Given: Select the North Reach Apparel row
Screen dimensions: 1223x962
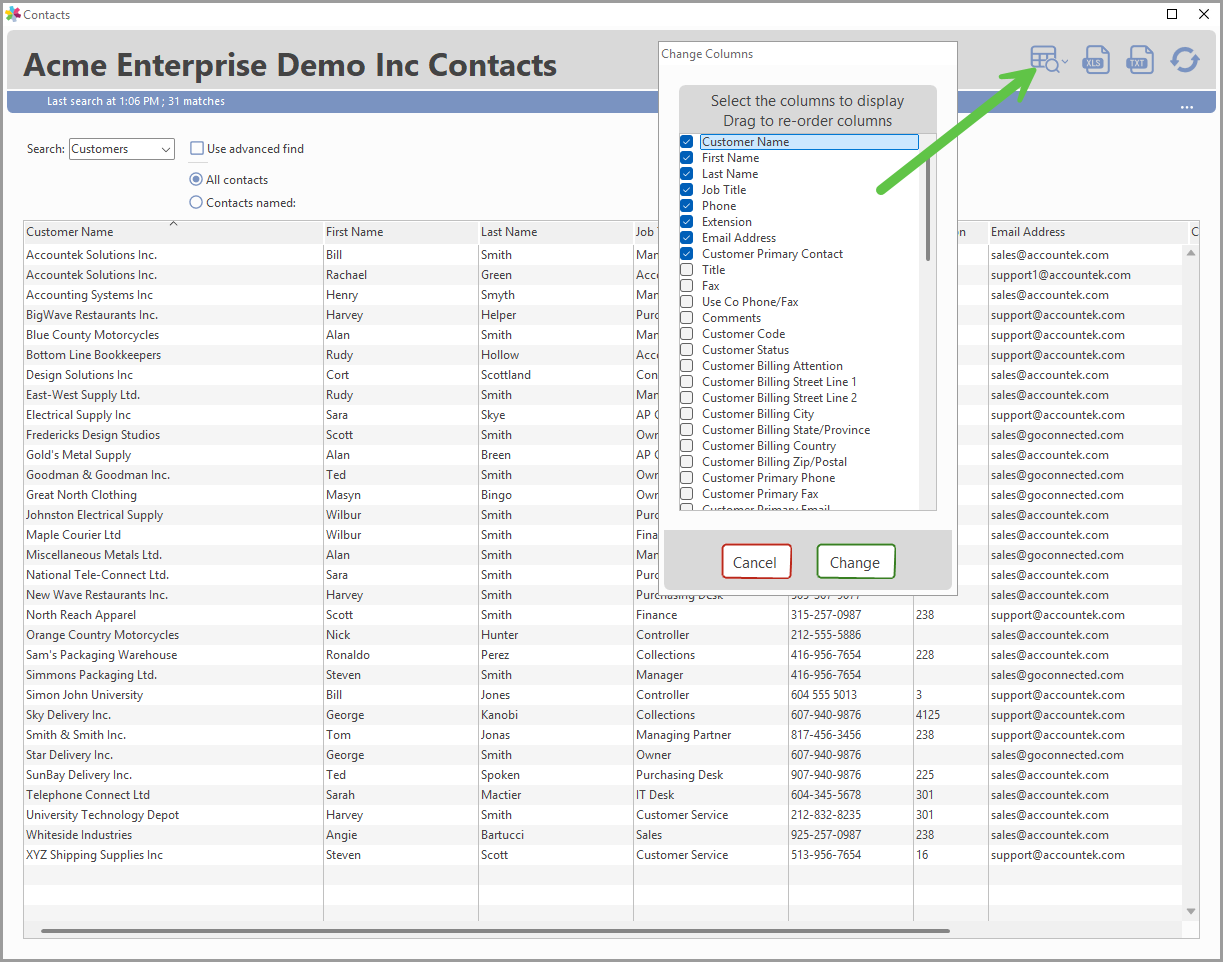Looking at the screenshot, I should (603, 615).
